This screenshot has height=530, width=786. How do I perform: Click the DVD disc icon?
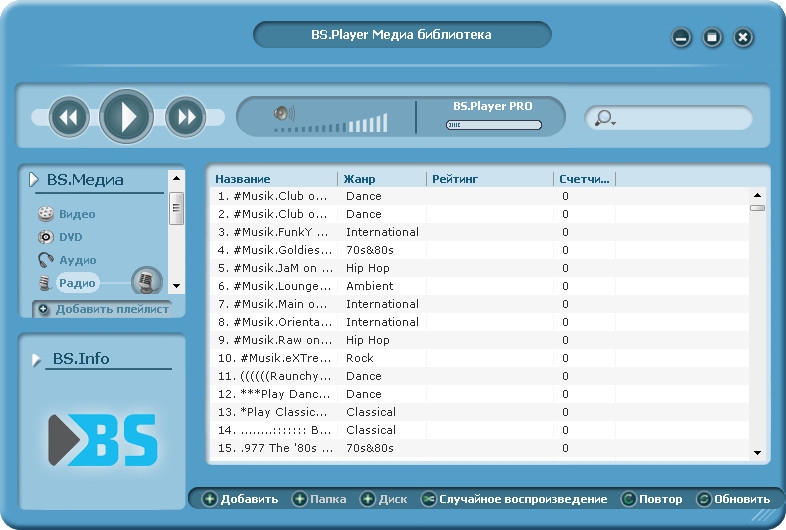coord(46,237)
